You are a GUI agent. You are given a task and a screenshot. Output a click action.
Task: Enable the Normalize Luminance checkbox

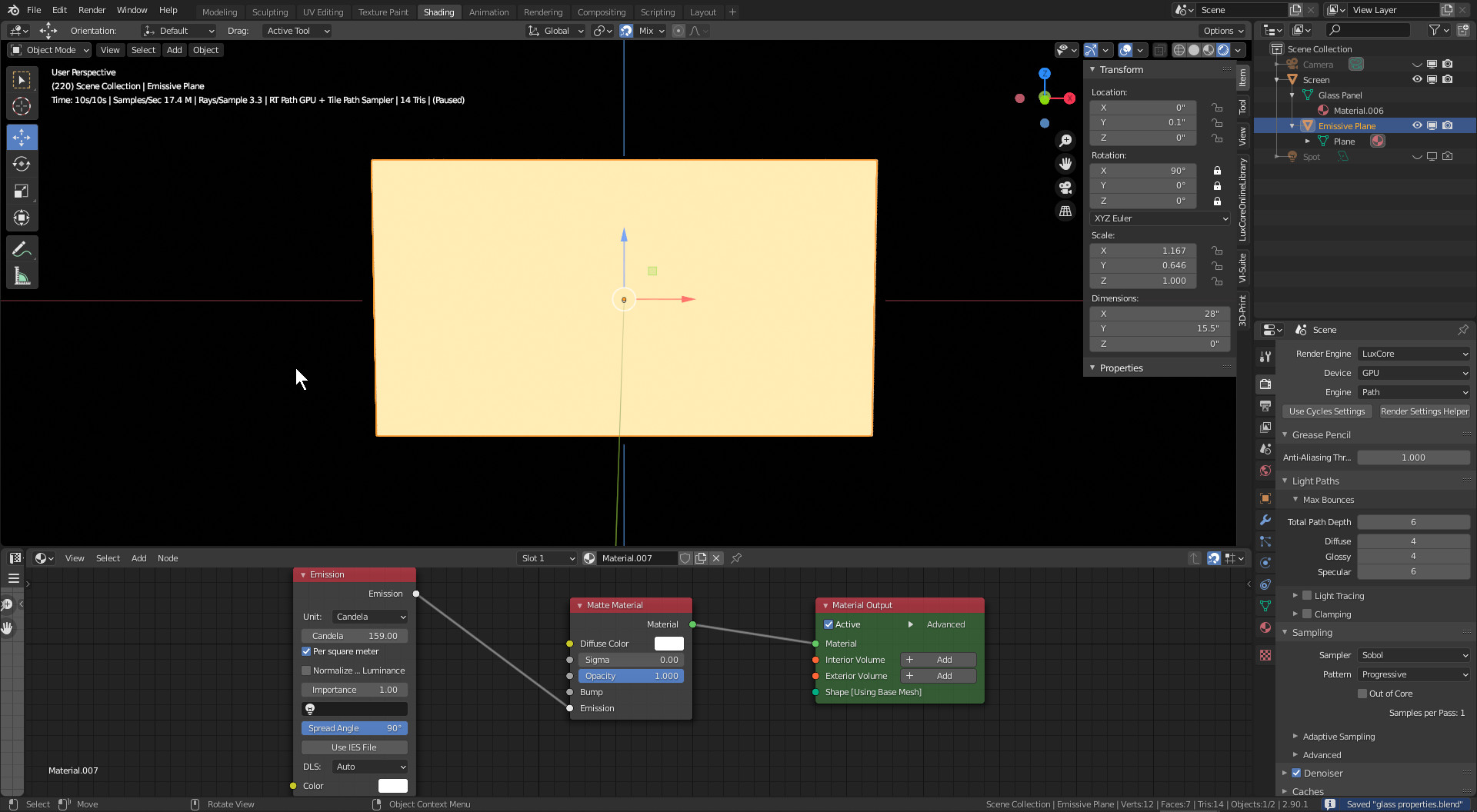(306, 671)
